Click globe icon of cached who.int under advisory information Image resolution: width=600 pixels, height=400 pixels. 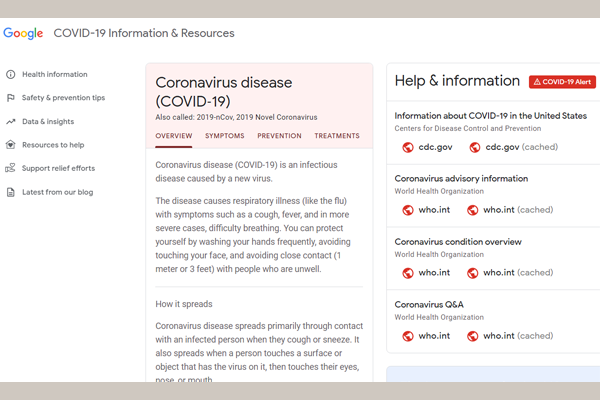pos(473,210)
